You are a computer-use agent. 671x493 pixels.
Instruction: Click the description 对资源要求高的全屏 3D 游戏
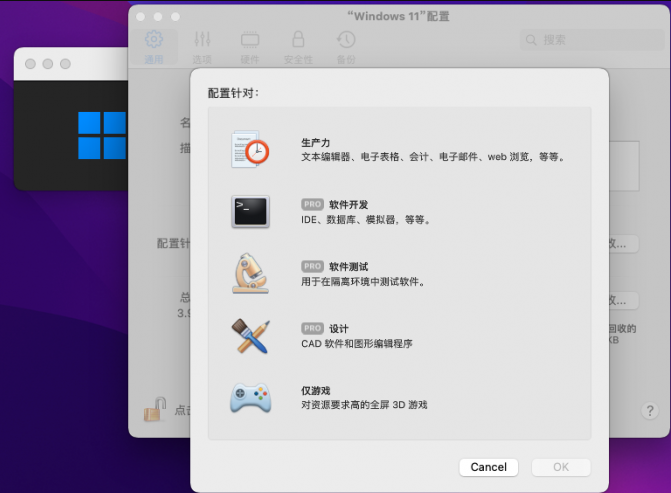point(364,405)
